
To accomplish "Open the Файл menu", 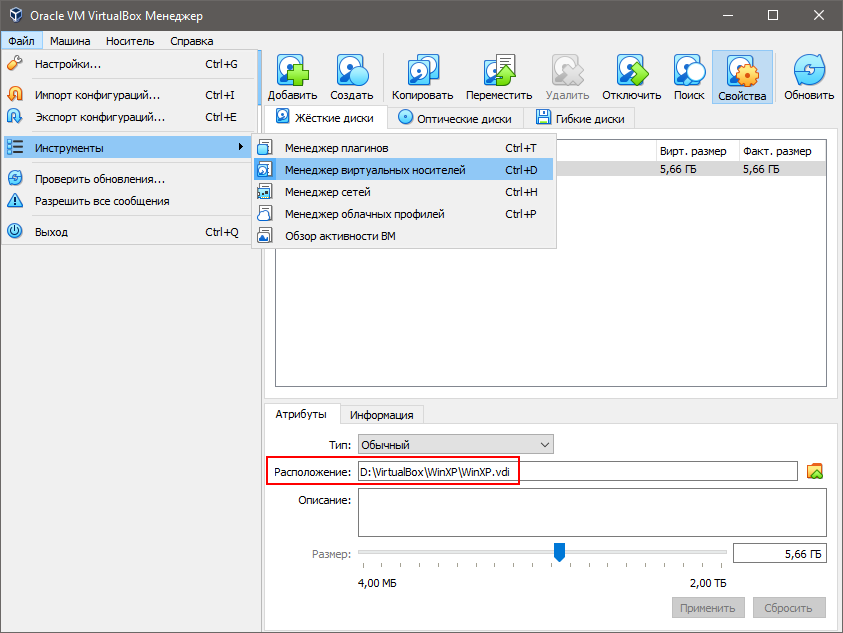I will pyautogui.click(x=21, y=41).
